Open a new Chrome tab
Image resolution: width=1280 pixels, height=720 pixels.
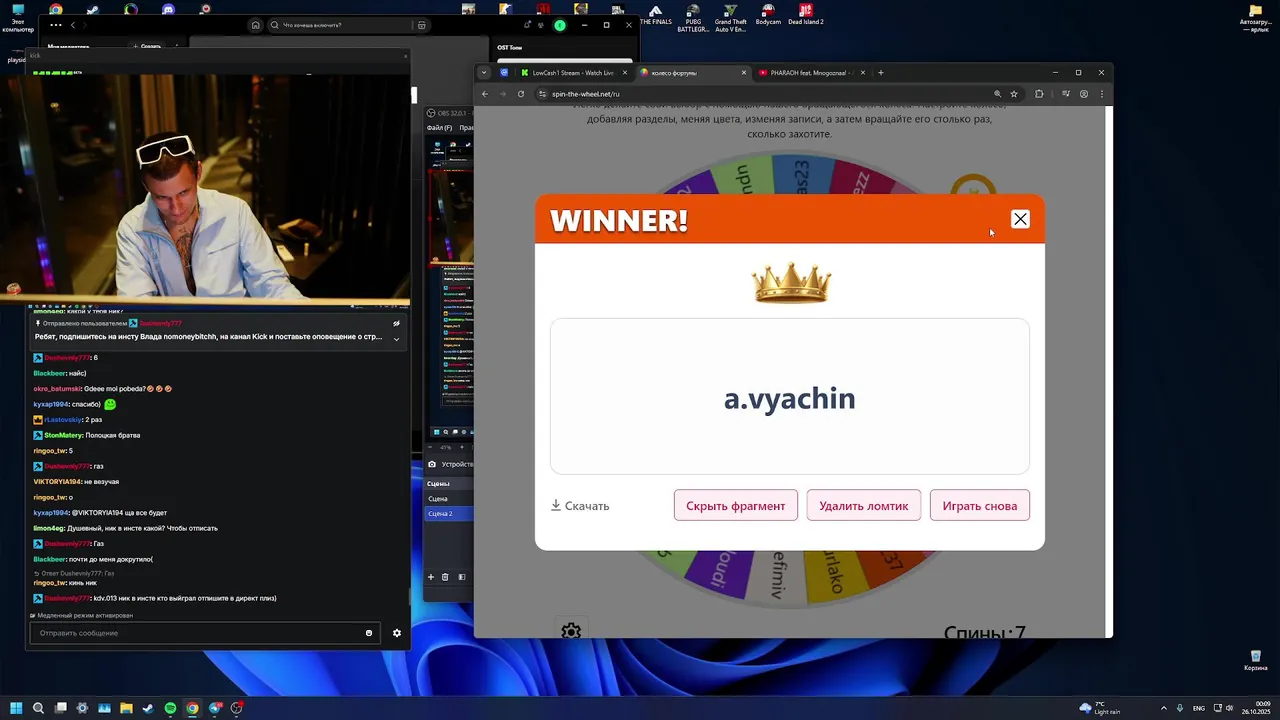[881, 73]
